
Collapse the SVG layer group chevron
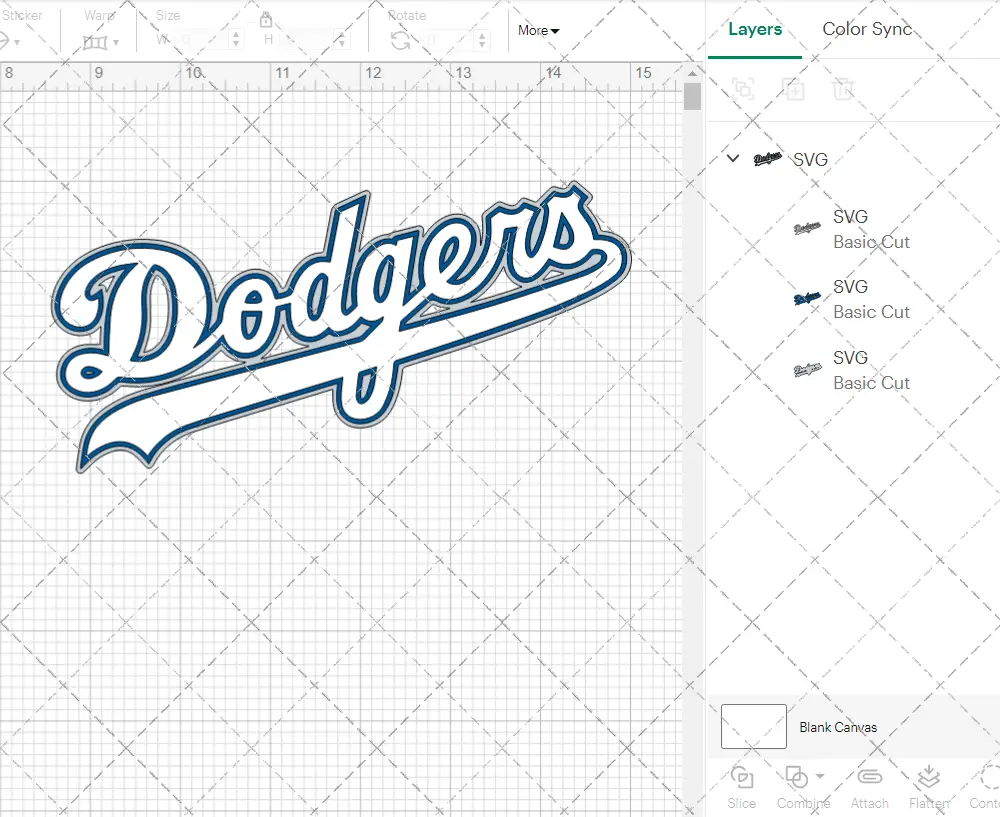733,158
